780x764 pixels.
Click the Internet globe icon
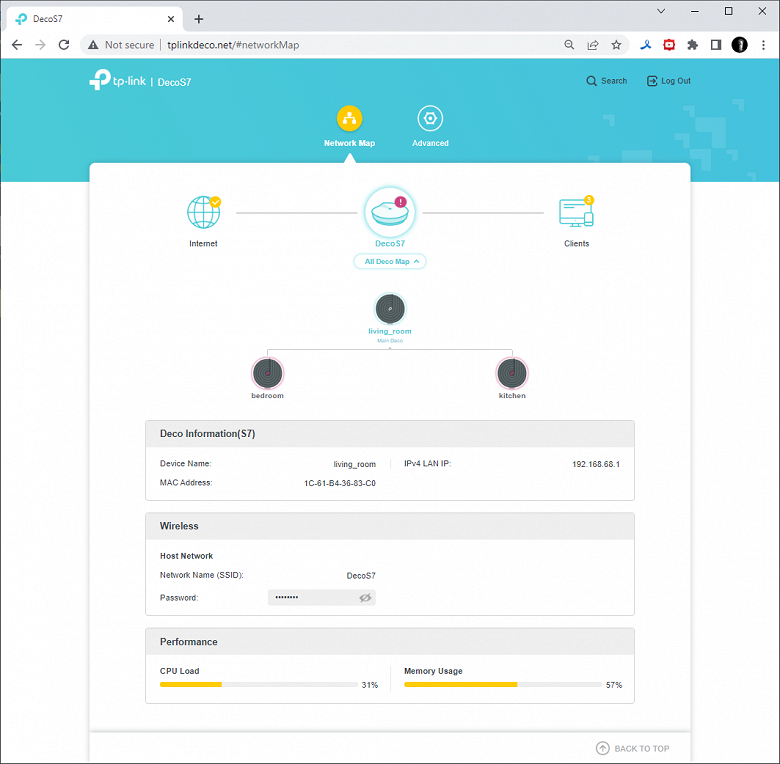[203, 212]
